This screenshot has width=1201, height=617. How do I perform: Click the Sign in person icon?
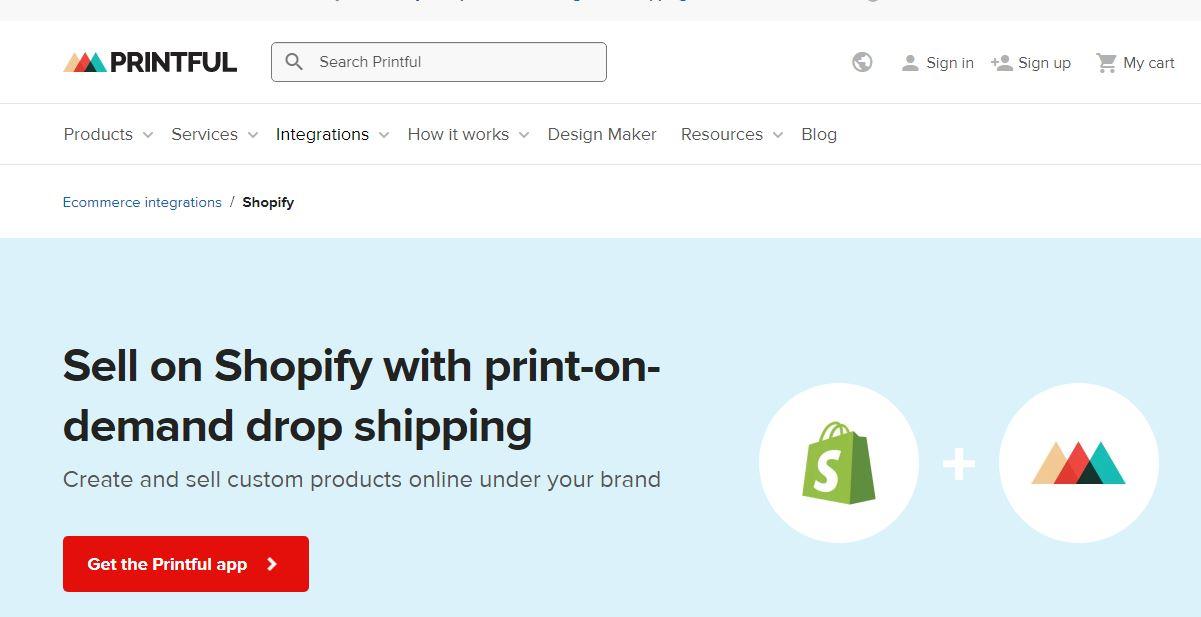coord(910,63)
